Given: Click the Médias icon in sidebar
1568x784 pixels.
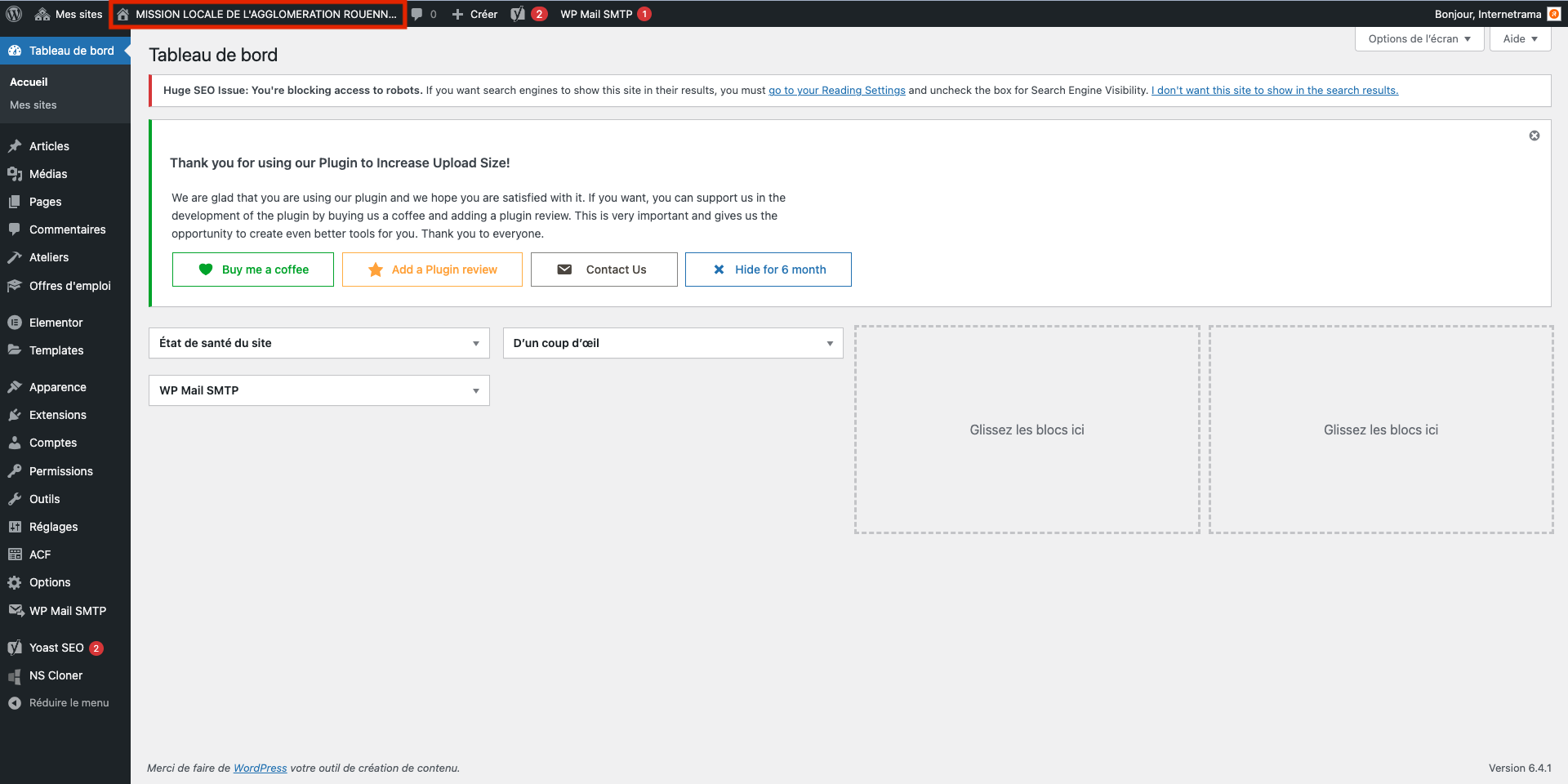Looking at the screenshot, I should pos(15,174).
